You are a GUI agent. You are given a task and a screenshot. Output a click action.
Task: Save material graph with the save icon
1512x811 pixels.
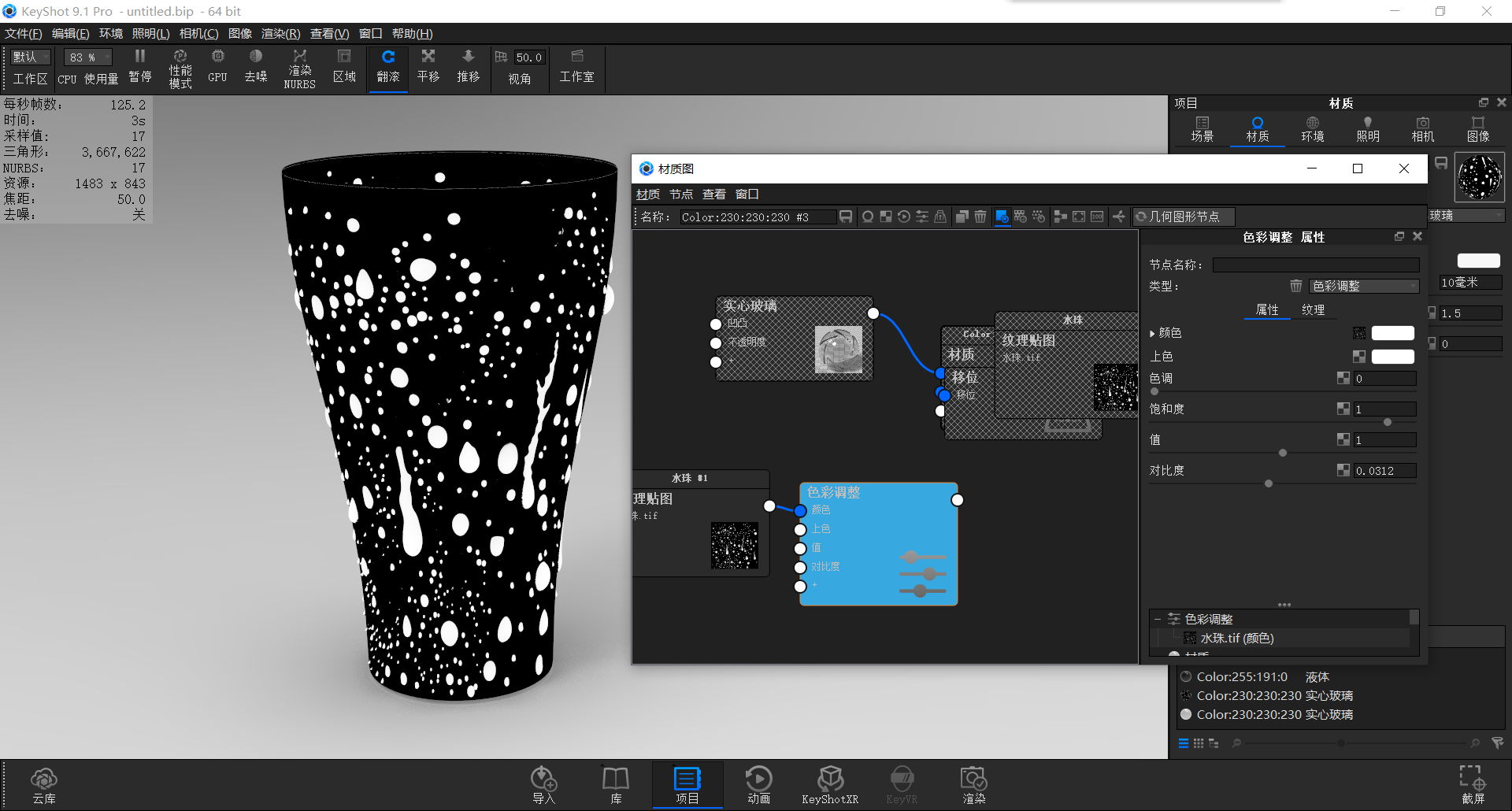coord(845,217)
